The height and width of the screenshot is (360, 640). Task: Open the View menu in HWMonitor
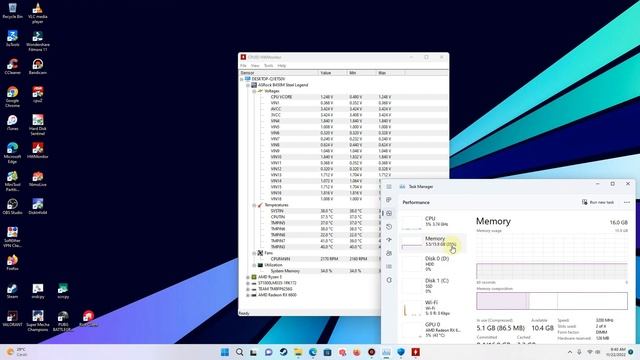[x=255, y=65]
